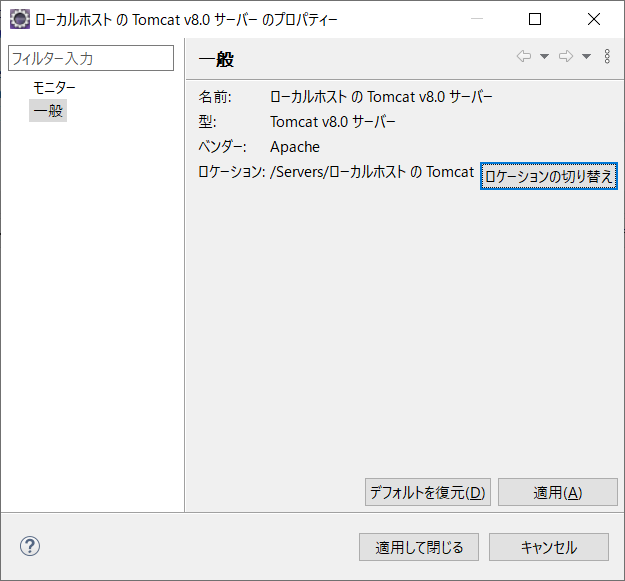The image size is (625, 581).
Task: Click the 名前: label
Action: pos(215,97)
